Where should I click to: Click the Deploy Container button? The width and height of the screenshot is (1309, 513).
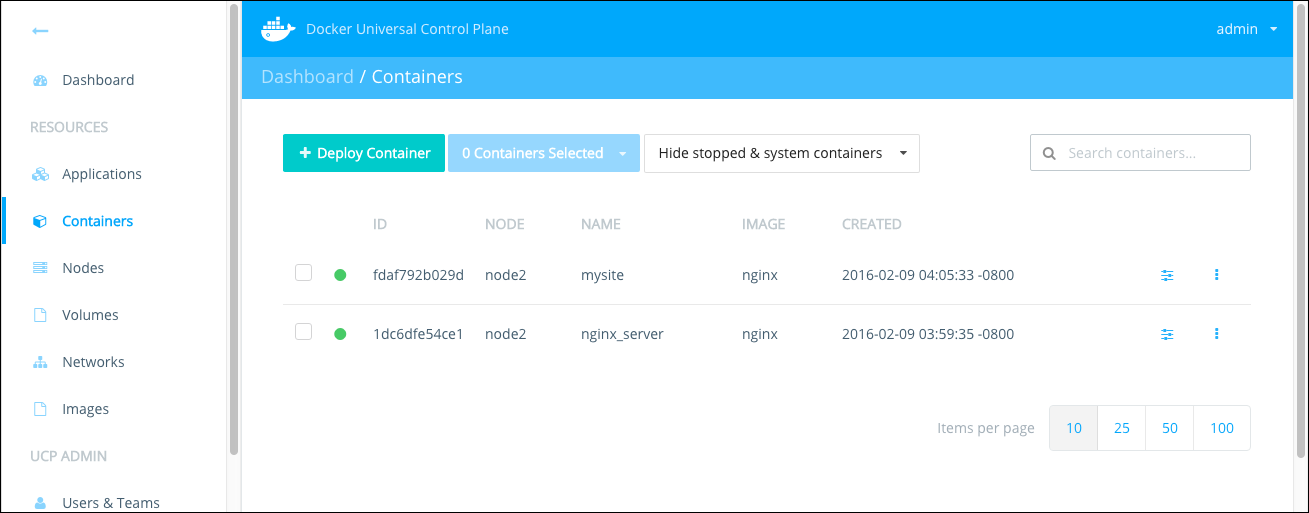coord(364,154)
